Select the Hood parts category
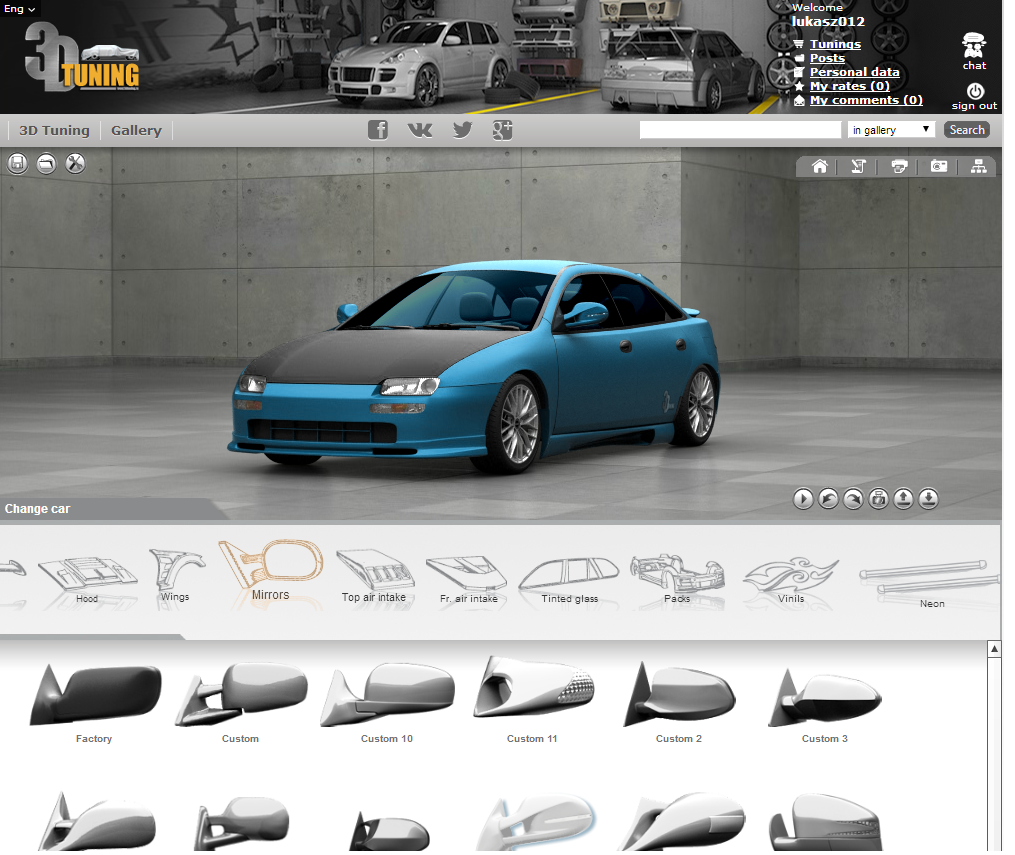This screenshot has width=1015, height=855. tap(86, 580)
